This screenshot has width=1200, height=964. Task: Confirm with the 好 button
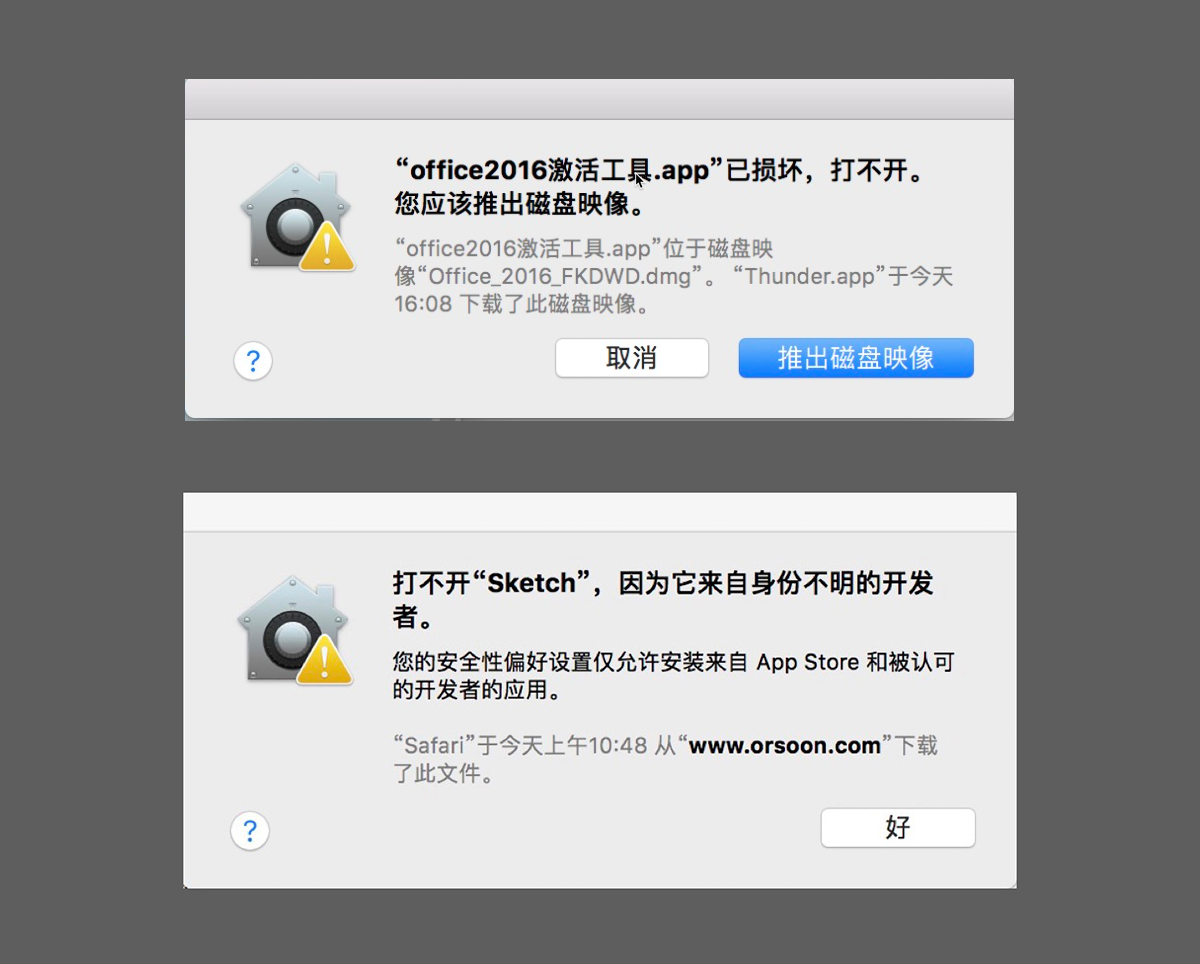(898, 827)
